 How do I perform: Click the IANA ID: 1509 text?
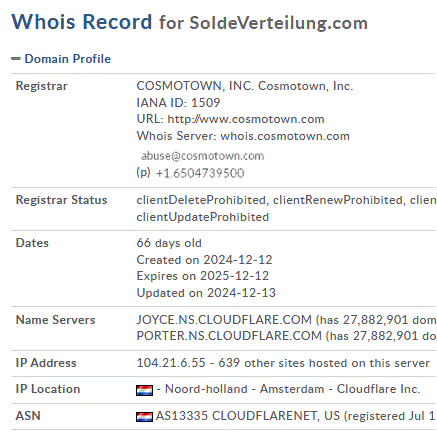(178, 103)
